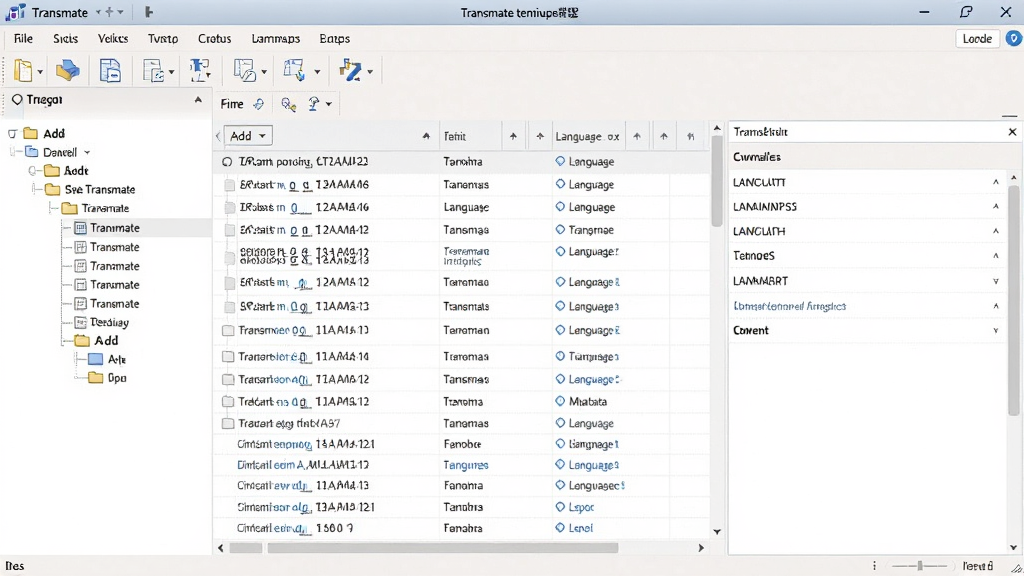Open the Add dropdown in the table header
Viewport: 1024px width, 576px height.
(248, 136)
